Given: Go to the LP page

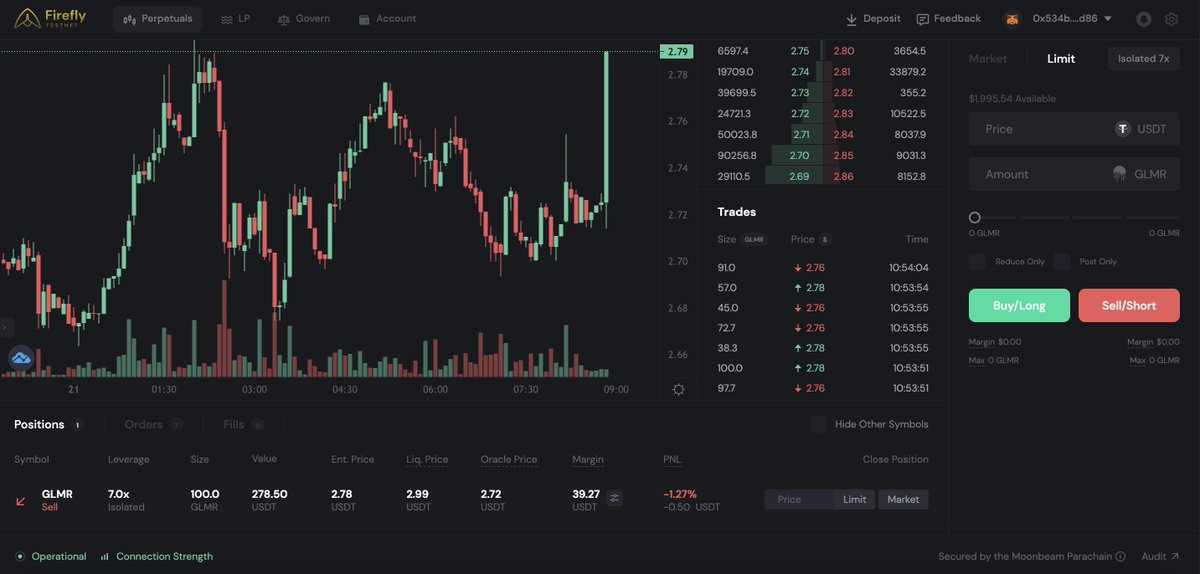Looking at the screenshot, I should click(x=235, y=19).
